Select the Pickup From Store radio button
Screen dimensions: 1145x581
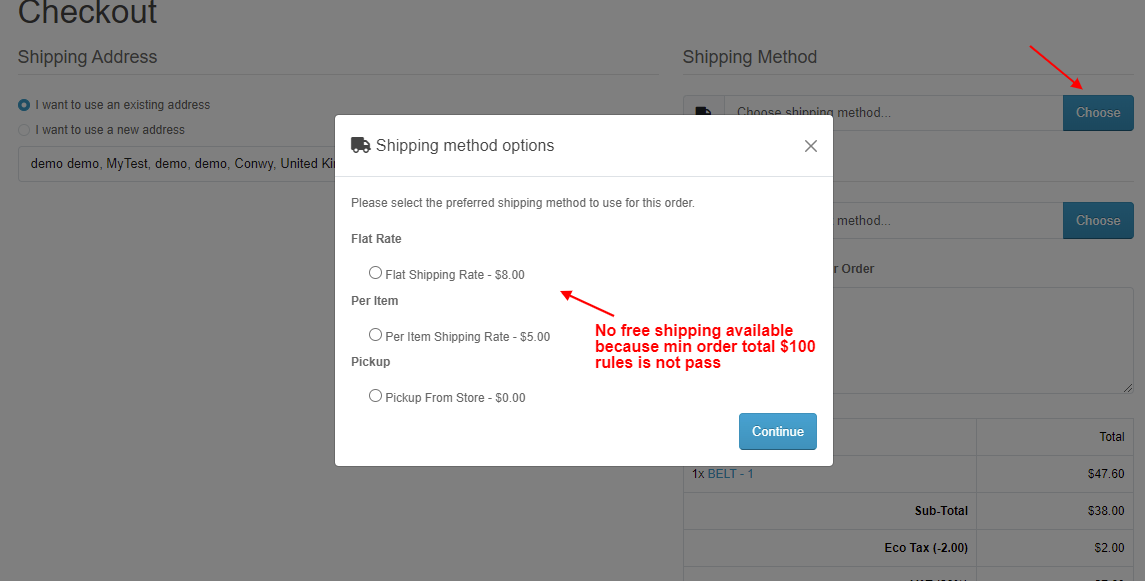[375, 396]
